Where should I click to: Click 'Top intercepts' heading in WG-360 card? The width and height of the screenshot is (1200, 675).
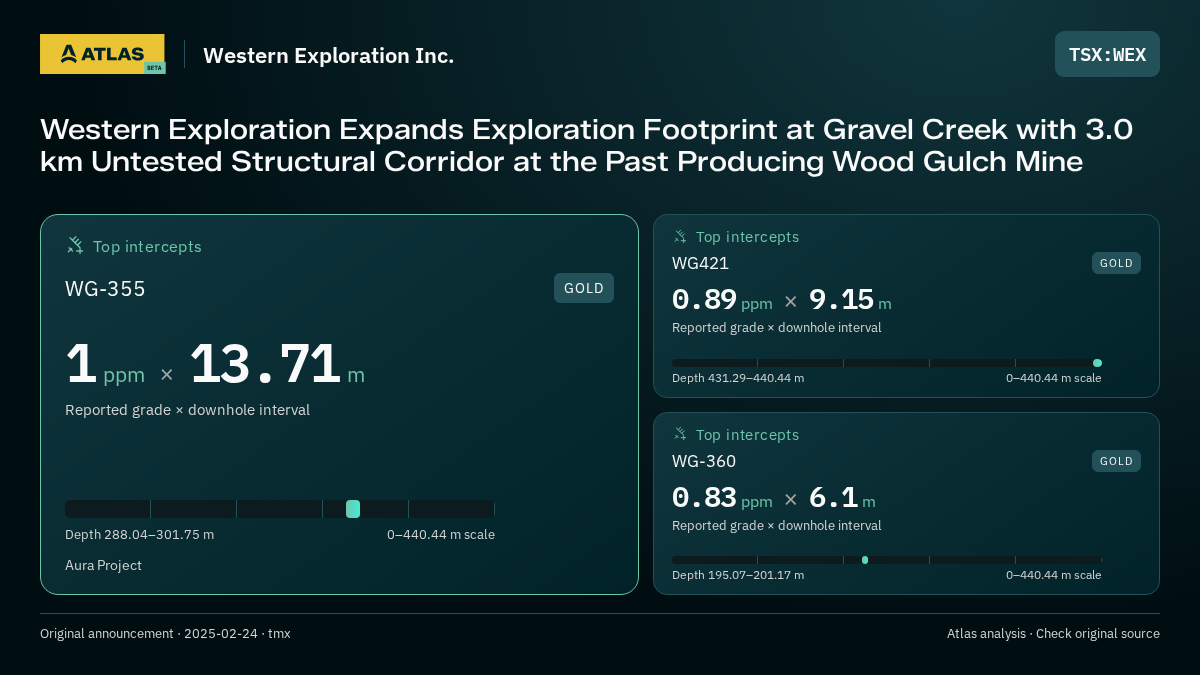tap(747, 435)
